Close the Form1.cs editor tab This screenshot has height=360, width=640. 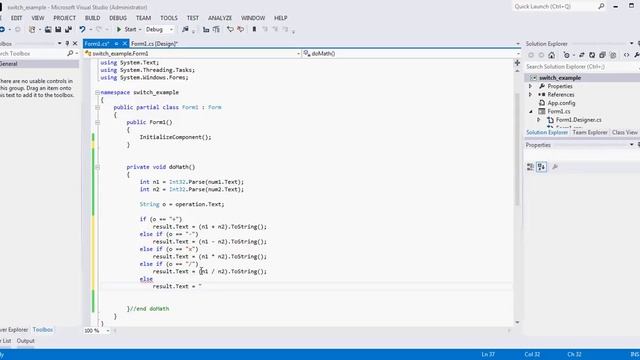click(124, 44)
